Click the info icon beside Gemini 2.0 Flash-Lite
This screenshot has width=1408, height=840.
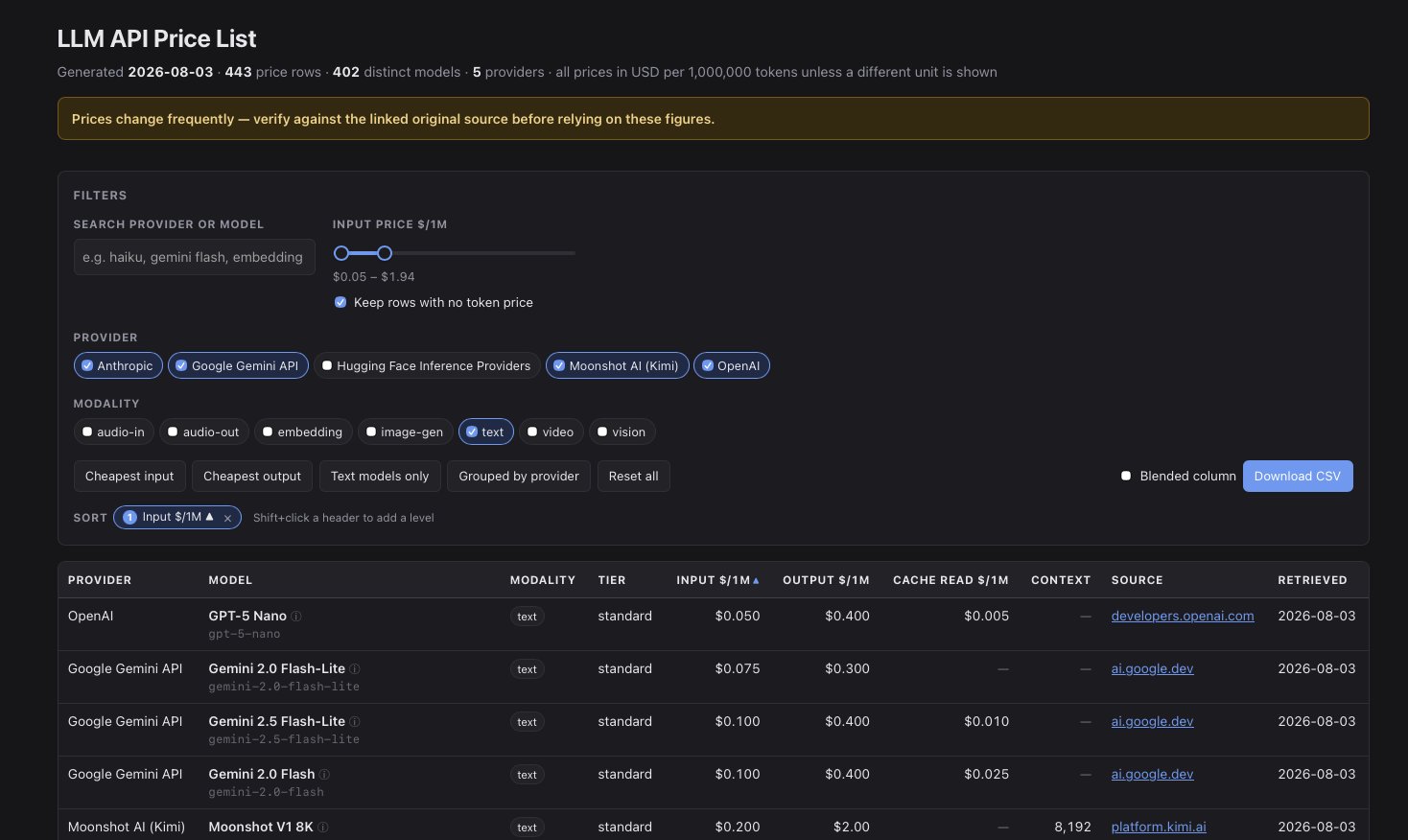355,669
